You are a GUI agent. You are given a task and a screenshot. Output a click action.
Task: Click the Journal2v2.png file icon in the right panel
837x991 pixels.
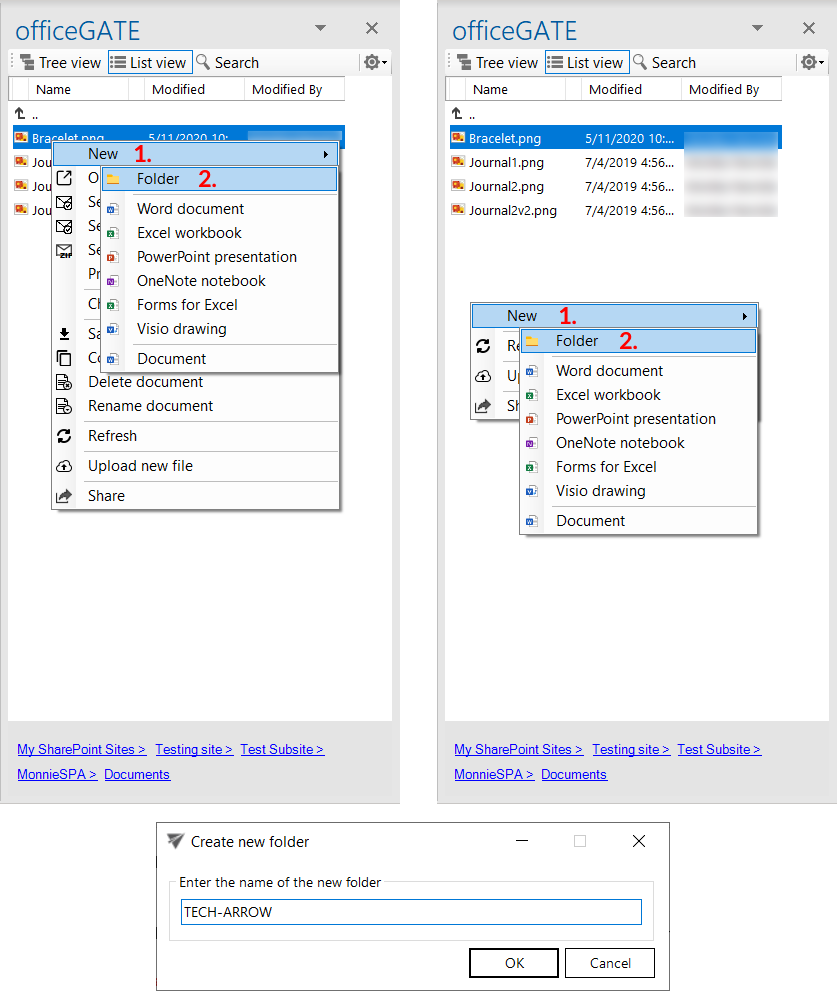pyautogui.click(x=457, y=210)
